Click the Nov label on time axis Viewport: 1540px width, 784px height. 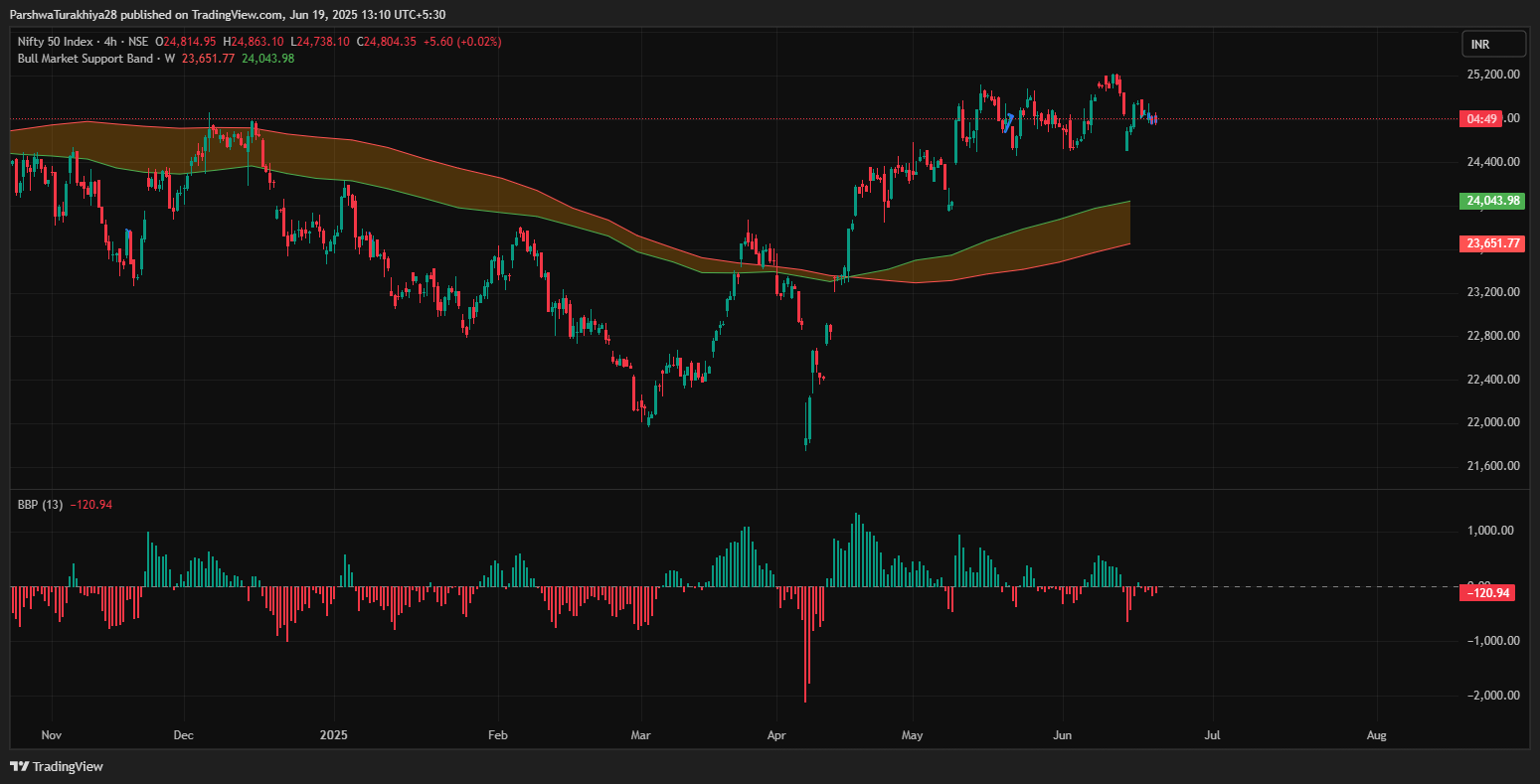pos(52,736)
